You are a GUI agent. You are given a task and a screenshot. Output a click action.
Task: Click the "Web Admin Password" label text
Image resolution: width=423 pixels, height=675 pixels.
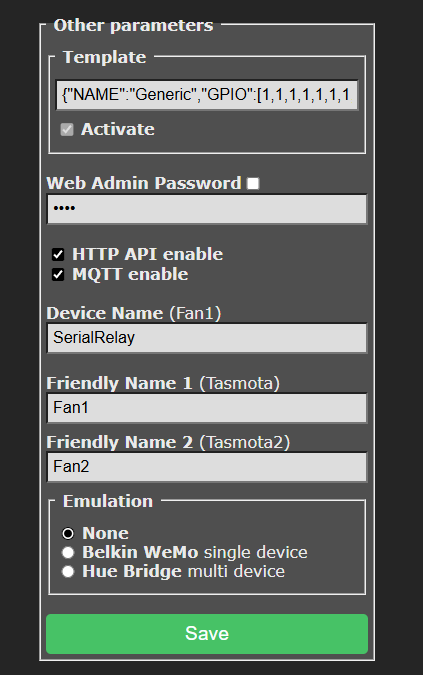point(144,183)
